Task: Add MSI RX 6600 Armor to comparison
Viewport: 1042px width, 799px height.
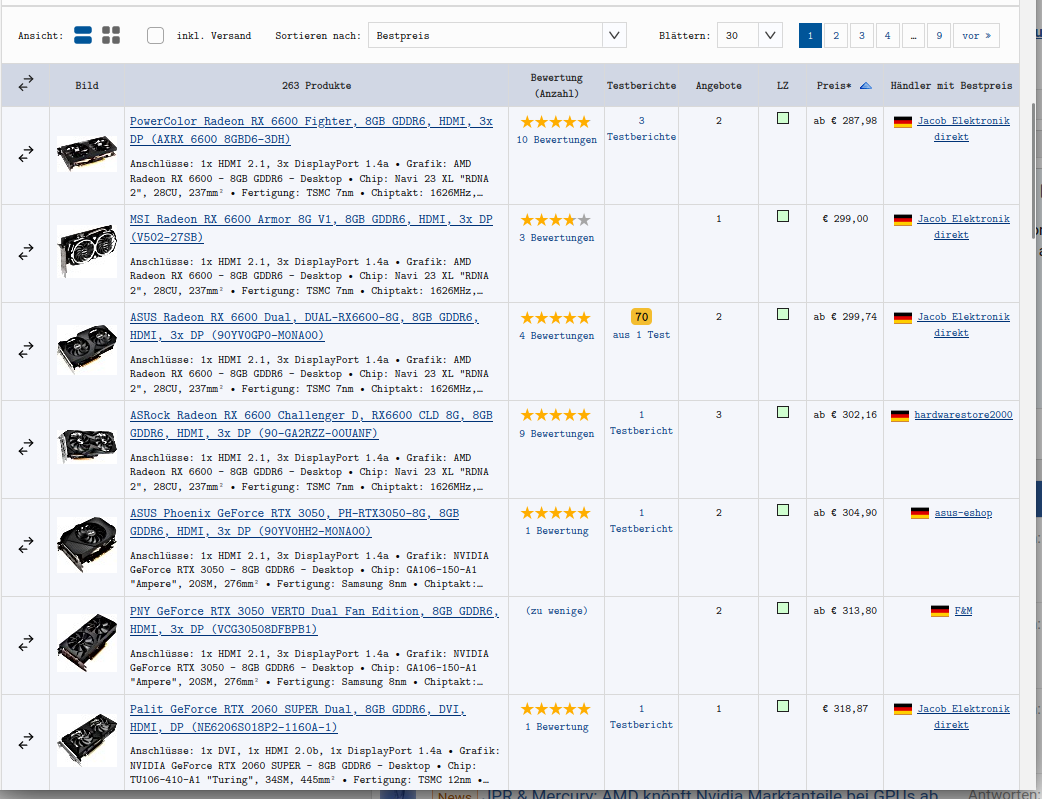Action: pyautogui.click(x=26, y=253)
